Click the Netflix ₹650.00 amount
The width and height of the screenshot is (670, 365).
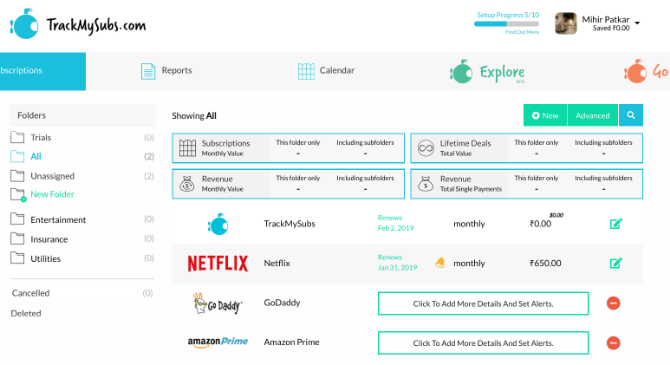[545, 263]
